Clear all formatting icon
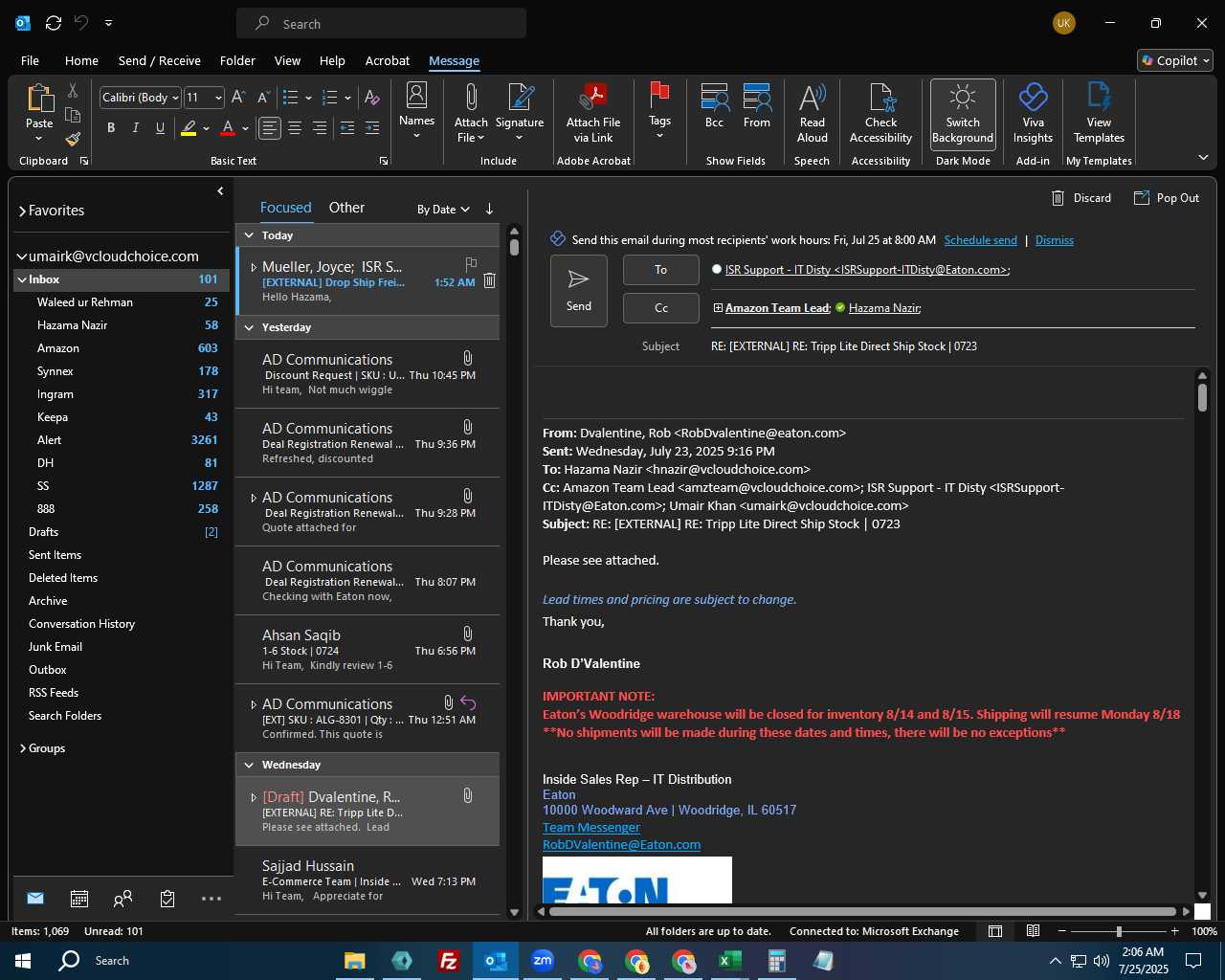The height and width of the screenshot is (980, 1225). [x=372, y=97]
